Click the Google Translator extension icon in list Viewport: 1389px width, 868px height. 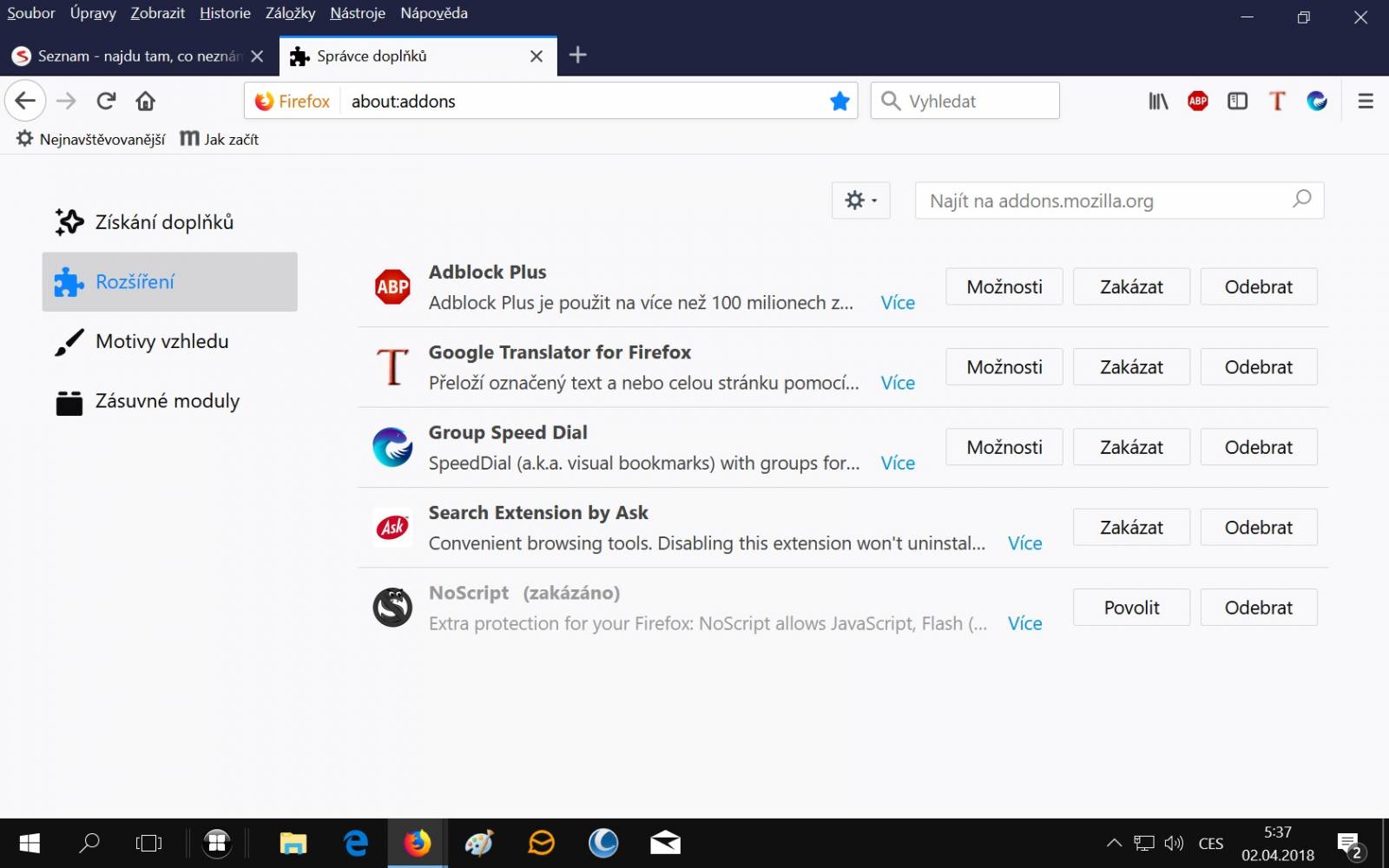click(x=392, y=366)
